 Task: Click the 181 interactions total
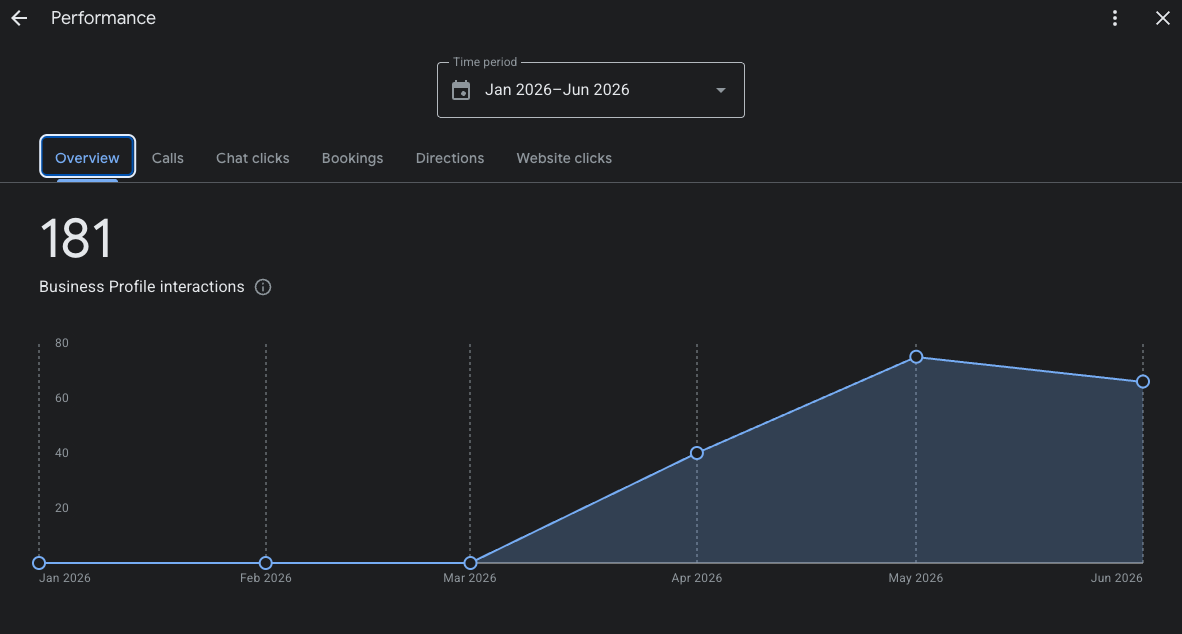[x=76, y=239]
